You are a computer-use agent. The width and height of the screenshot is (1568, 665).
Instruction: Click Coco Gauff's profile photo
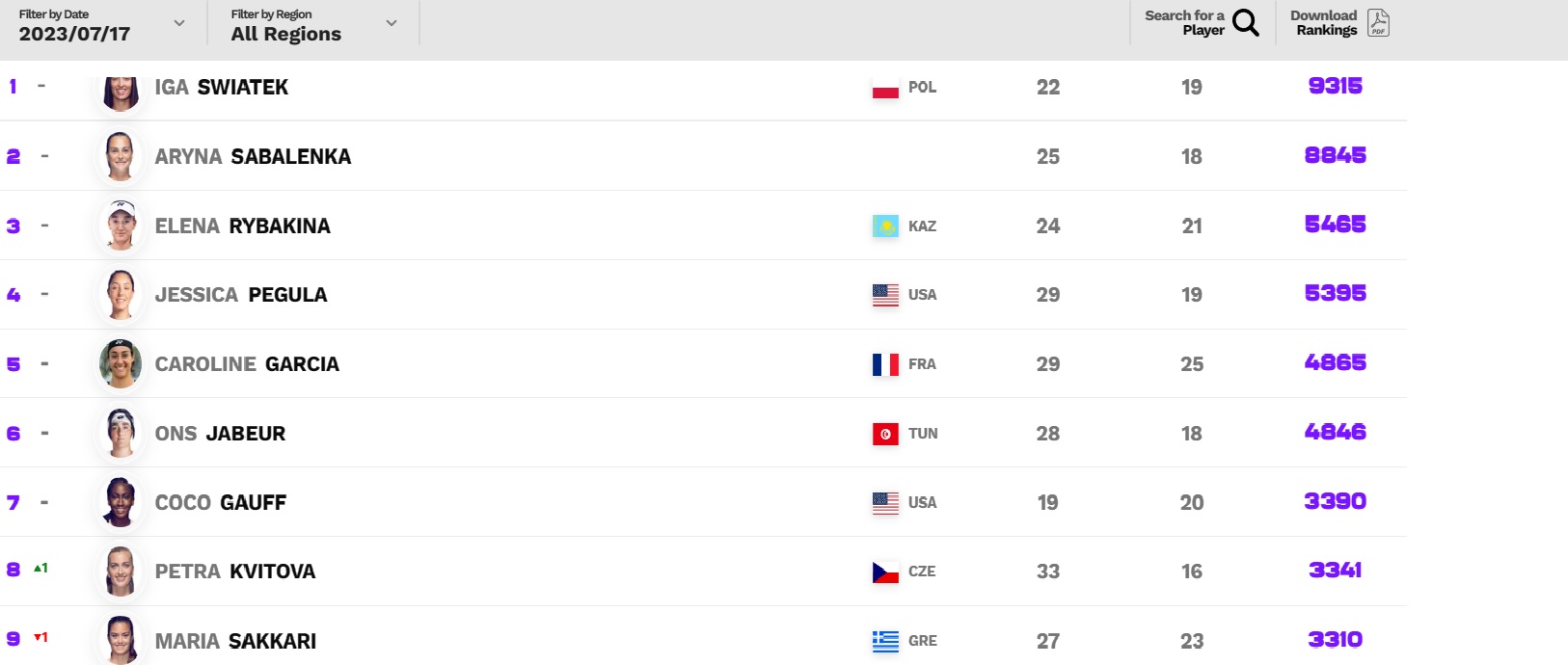click(x=121, y=502)
